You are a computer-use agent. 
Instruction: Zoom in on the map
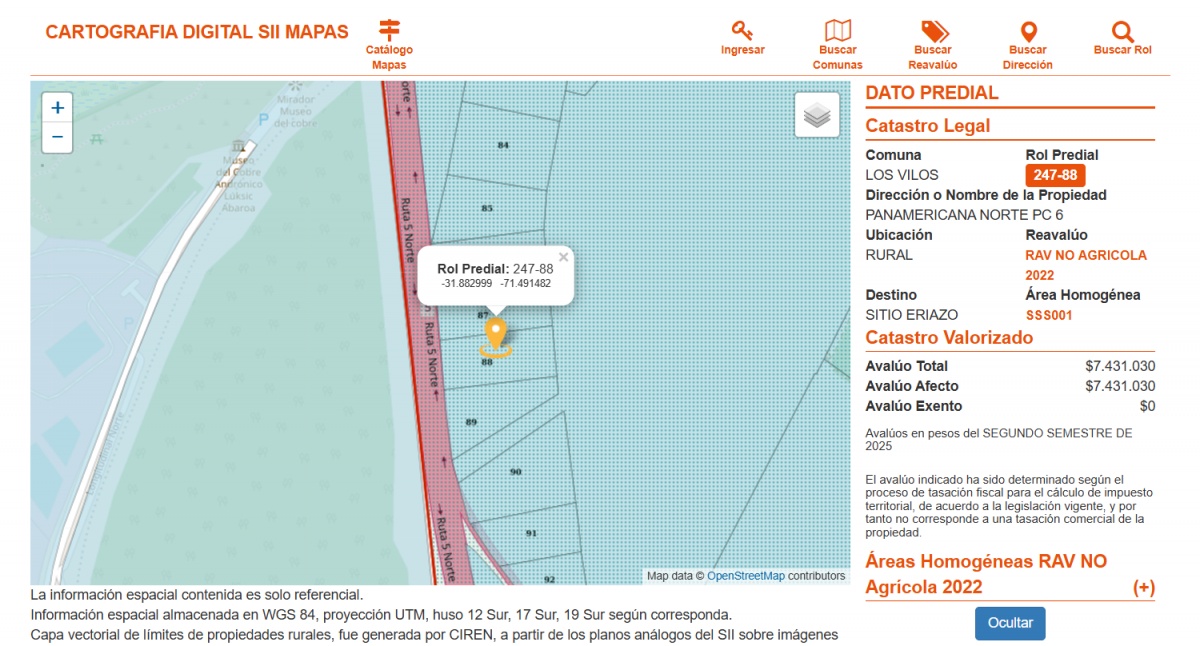click(x=57, y=108)
